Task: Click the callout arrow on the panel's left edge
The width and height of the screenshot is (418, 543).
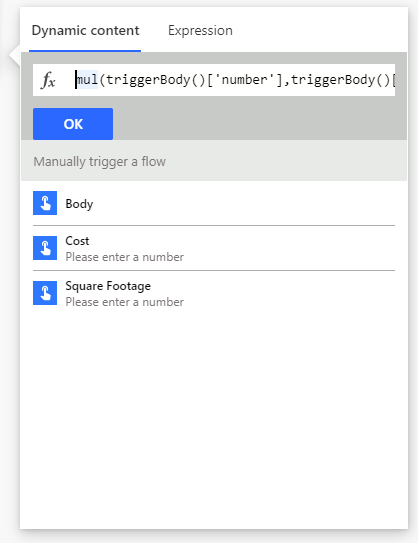Action: tap(15, 55)
